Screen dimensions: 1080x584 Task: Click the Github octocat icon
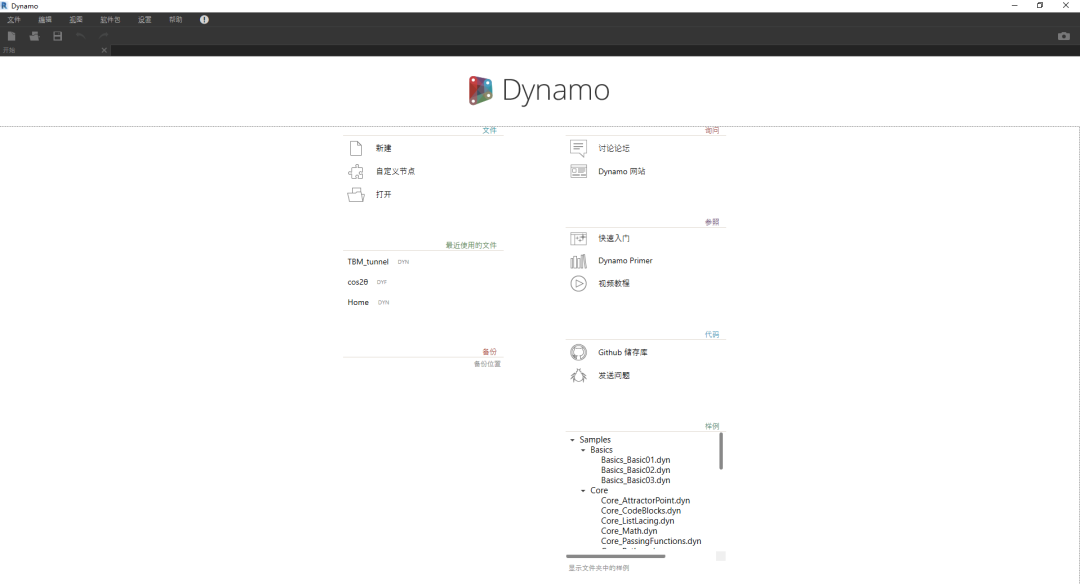click(579, 353)
